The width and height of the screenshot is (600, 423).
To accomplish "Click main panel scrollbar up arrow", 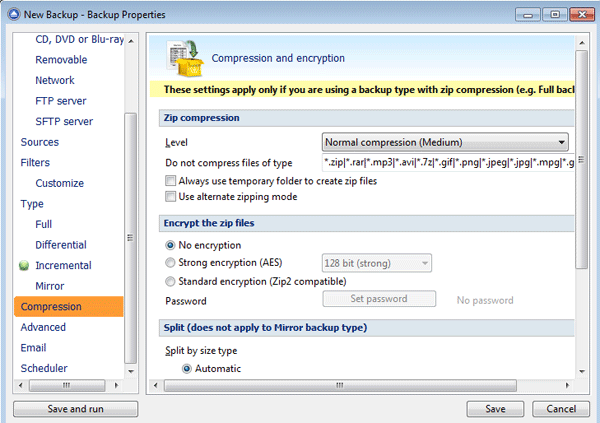I will tap(582, 43).
